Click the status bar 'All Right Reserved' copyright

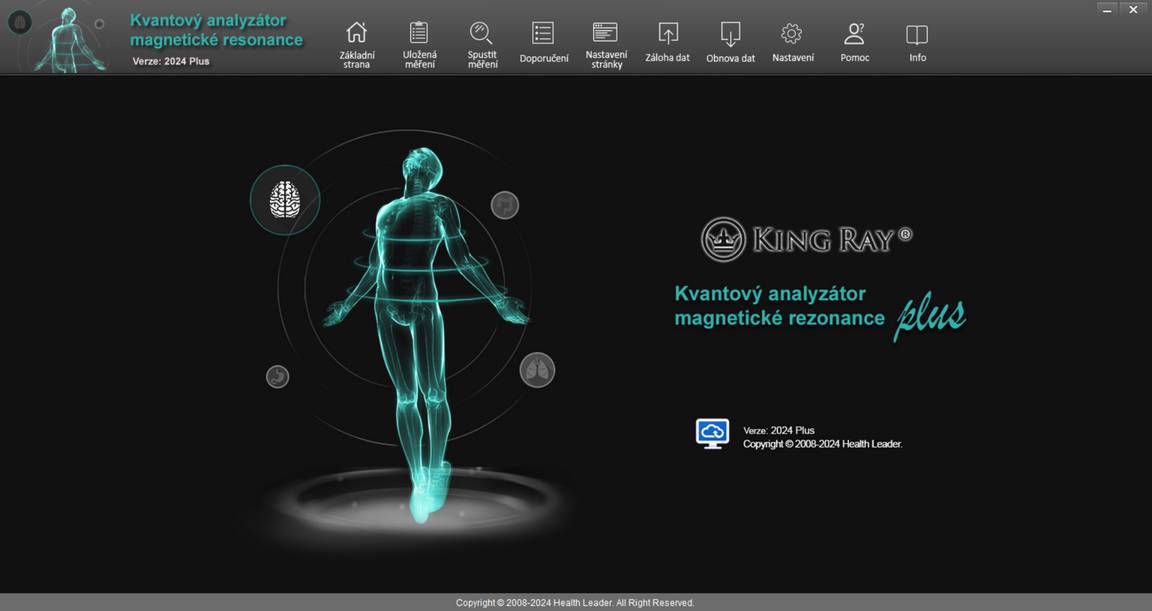click(x=575, y=603)
